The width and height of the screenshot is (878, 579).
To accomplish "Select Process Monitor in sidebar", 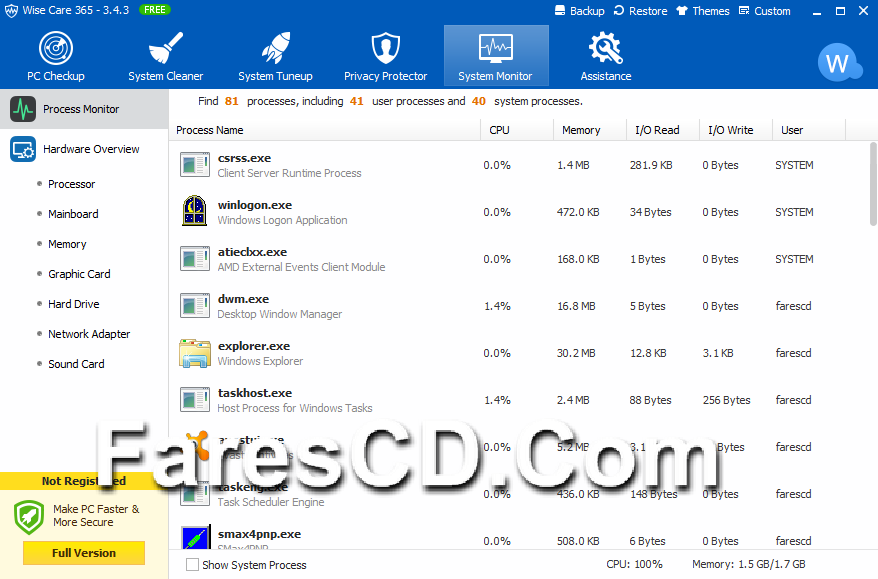I will pyautogui.click(x=84, y=109).
